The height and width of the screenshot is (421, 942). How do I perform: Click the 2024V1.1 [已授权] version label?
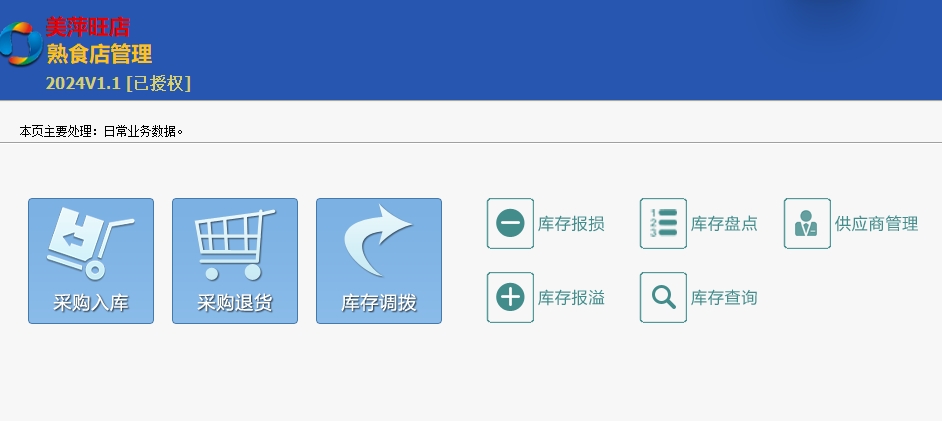118,83
